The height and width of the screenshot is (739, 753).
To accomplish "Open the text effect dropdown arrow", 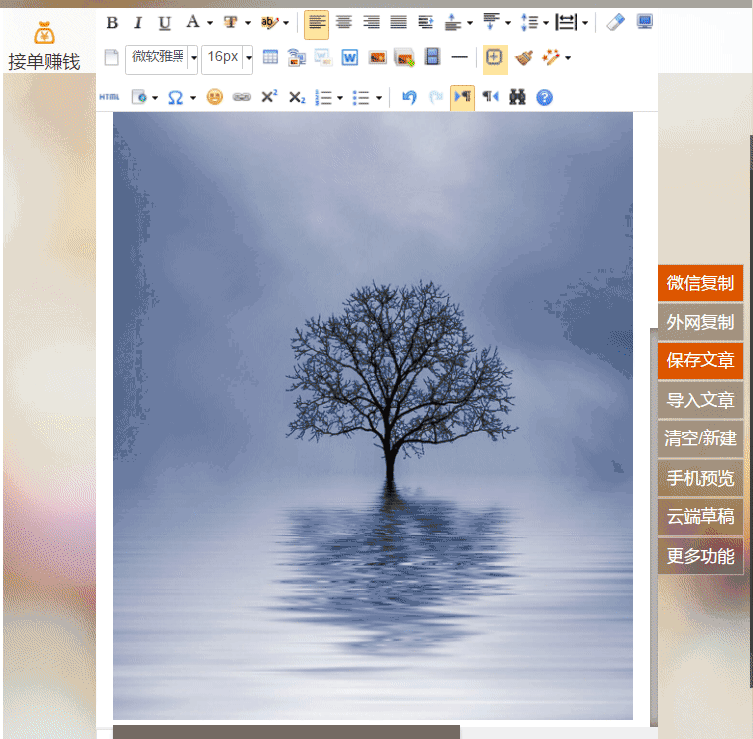I will [x=248, y=23].
